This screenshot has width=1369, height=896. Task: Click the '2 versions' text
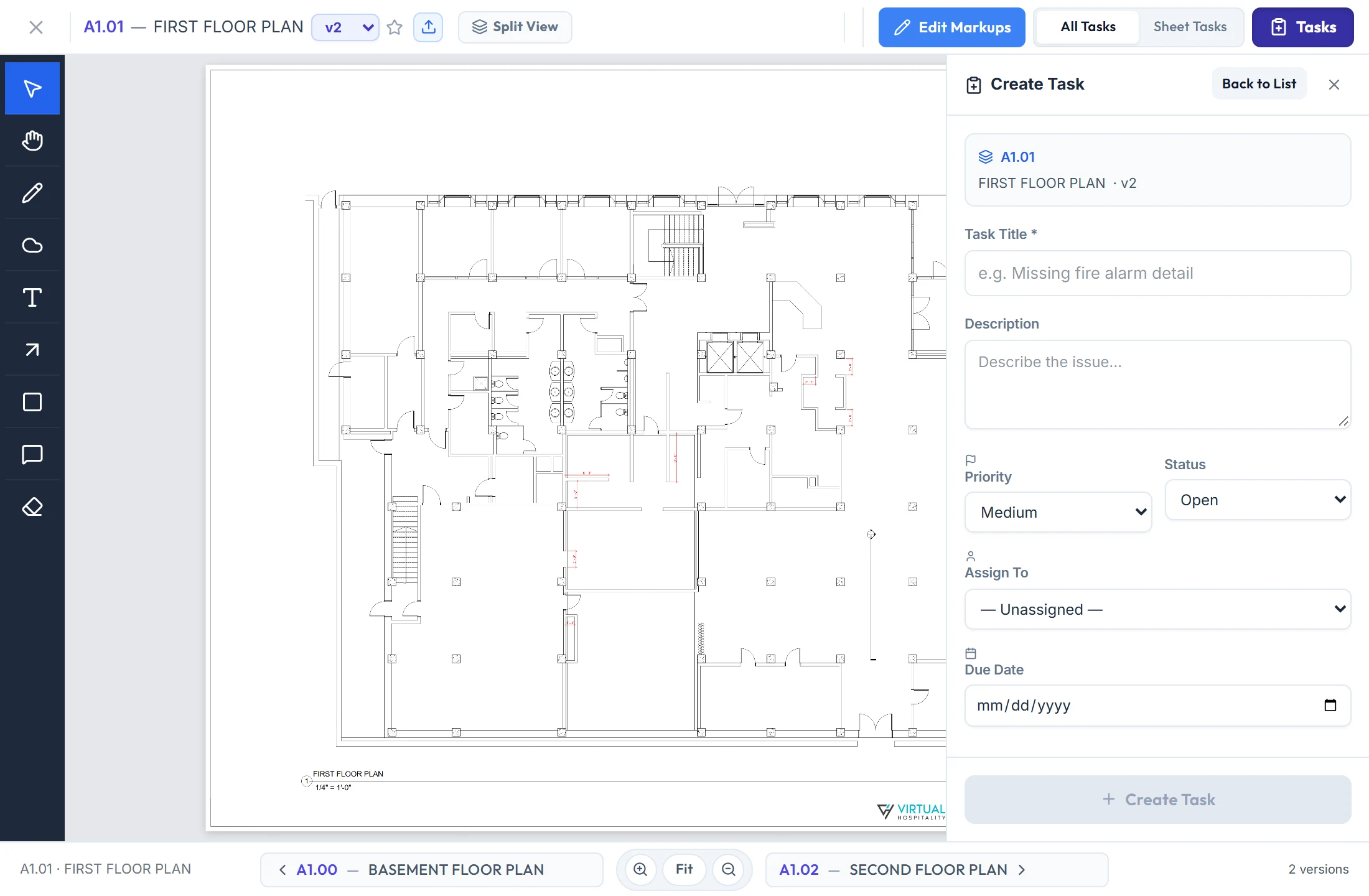point(1318,869)
